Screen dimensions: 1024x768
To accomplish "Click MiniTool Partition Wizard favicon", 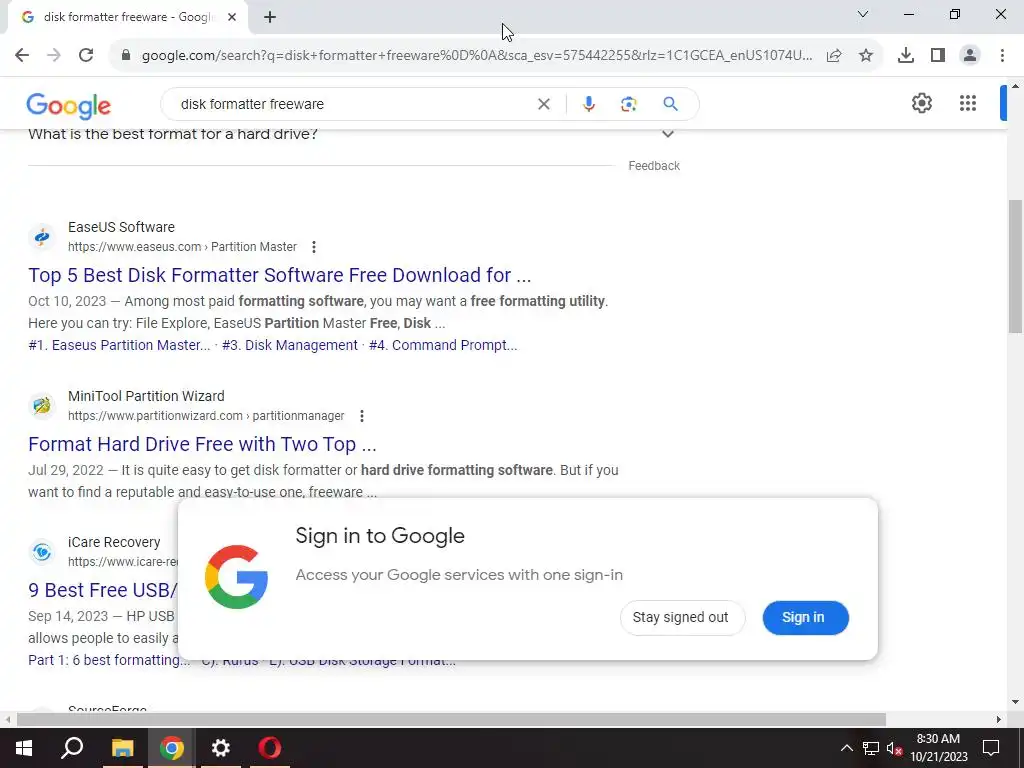I will [42, 406].
